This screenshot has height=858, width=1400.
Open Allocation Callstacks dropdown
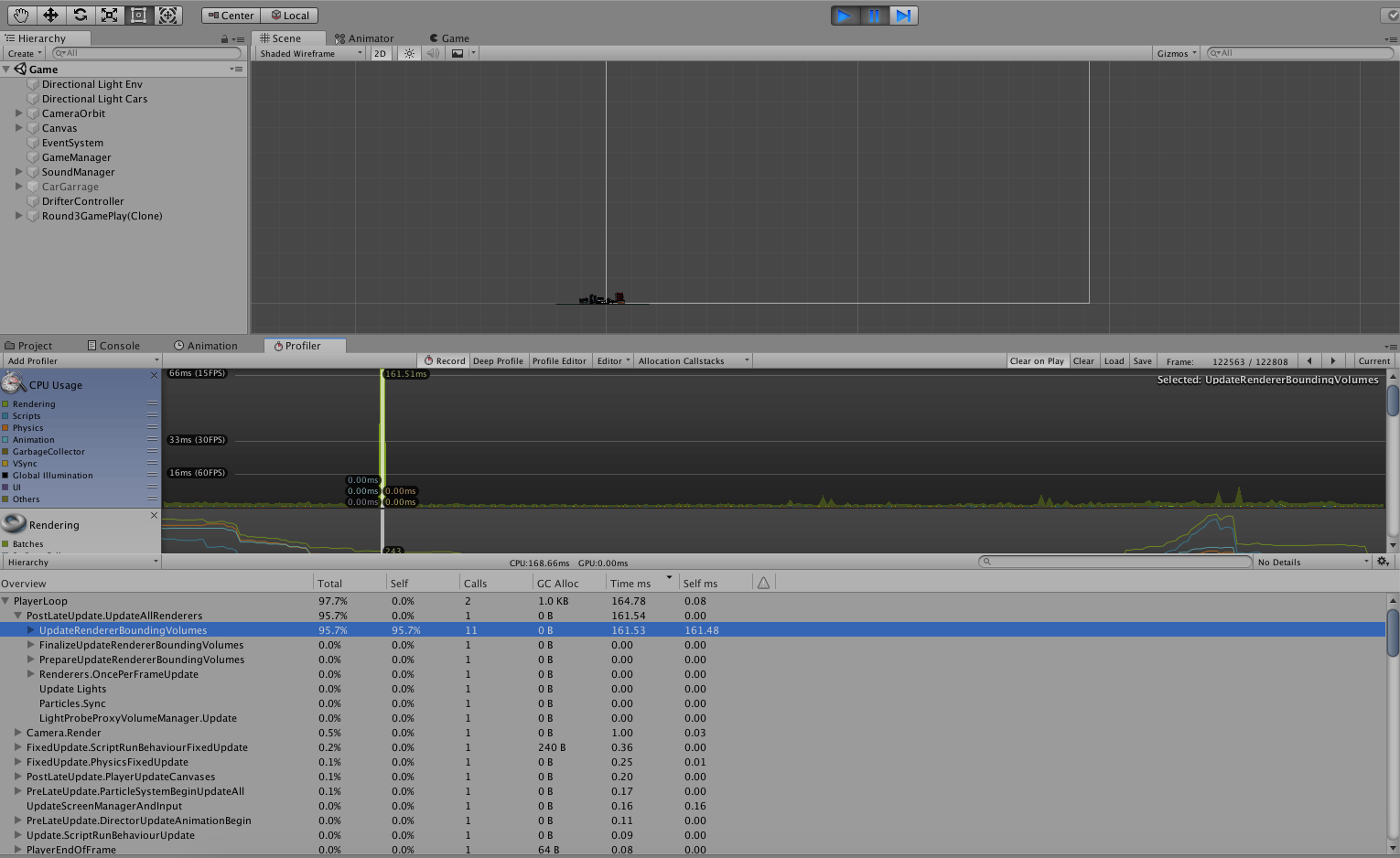pos(693,360)
